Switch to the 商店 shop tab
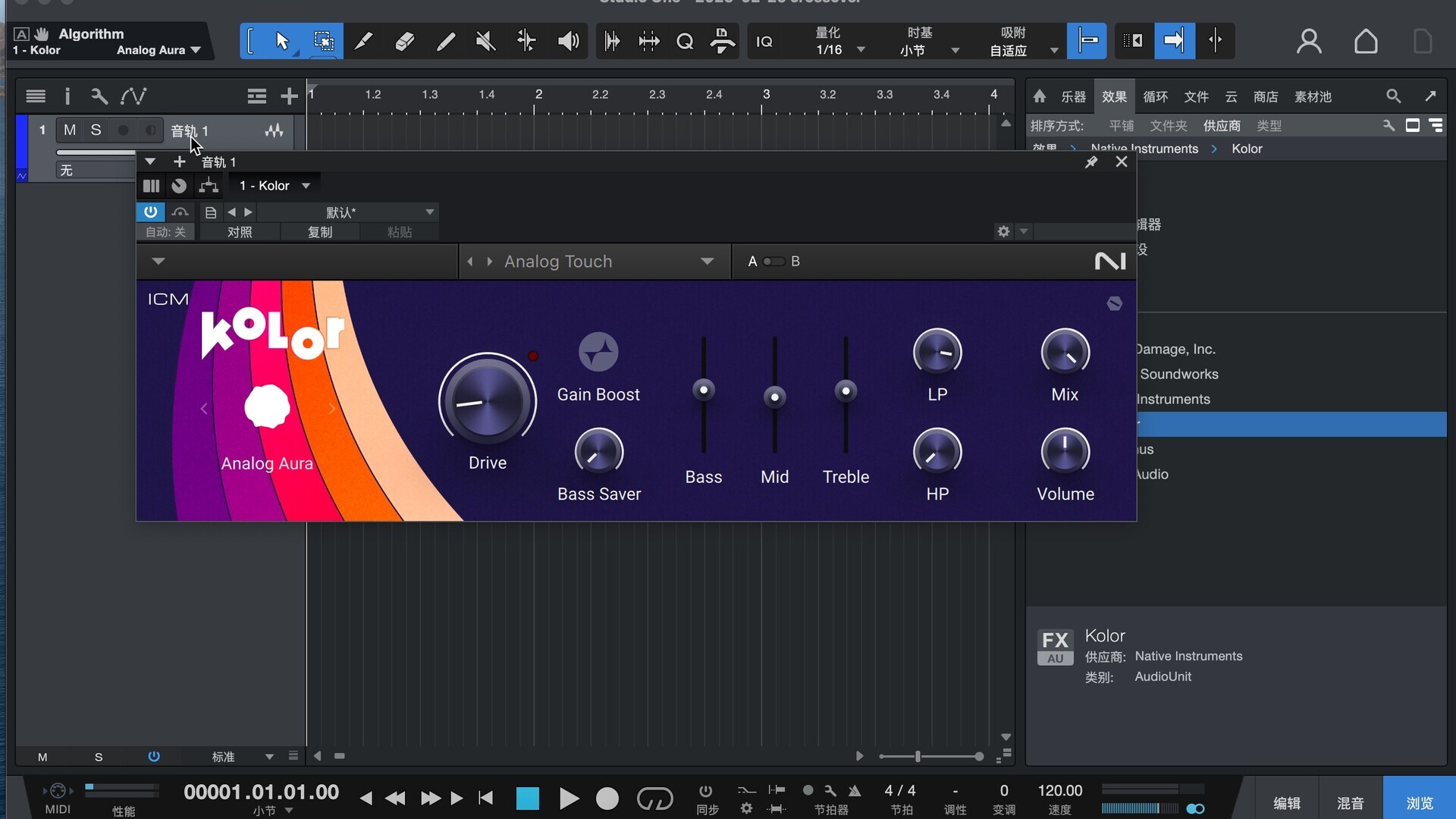Screen dimensions: 1456x819 tap(1266, 96)
